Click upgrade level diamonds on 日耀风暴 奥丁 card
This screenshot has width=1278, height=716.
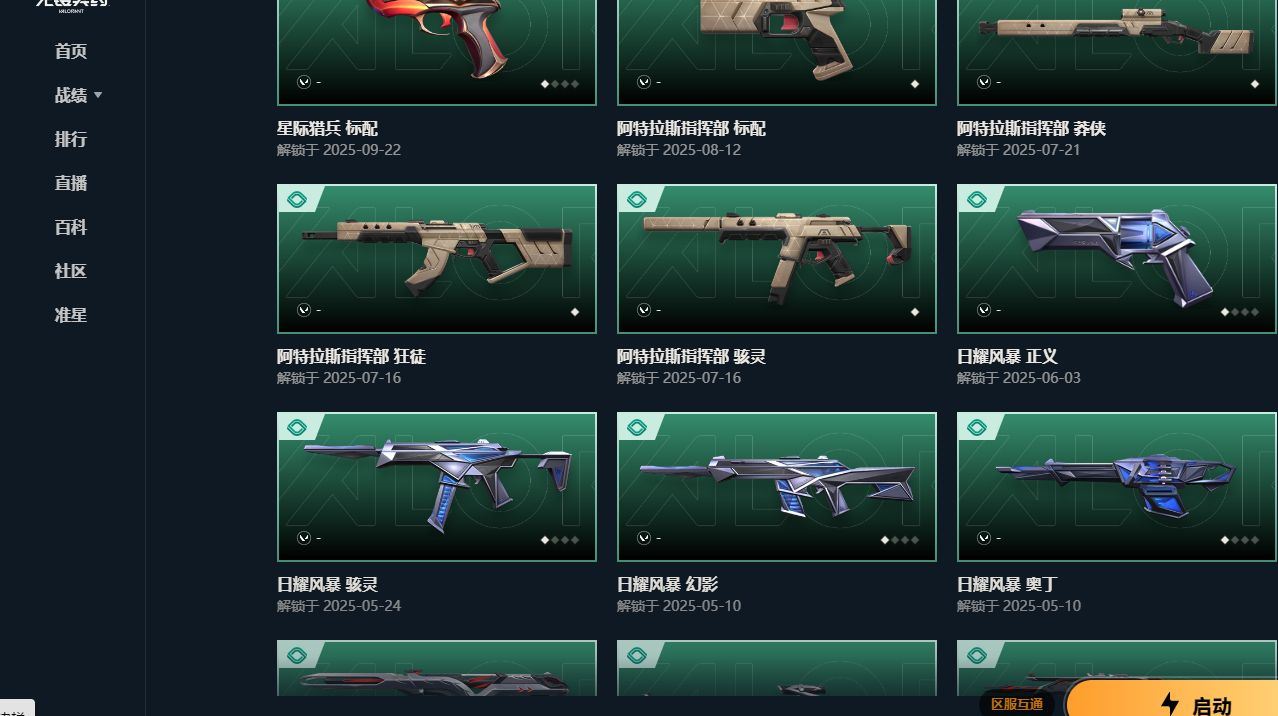(1240, 540)
